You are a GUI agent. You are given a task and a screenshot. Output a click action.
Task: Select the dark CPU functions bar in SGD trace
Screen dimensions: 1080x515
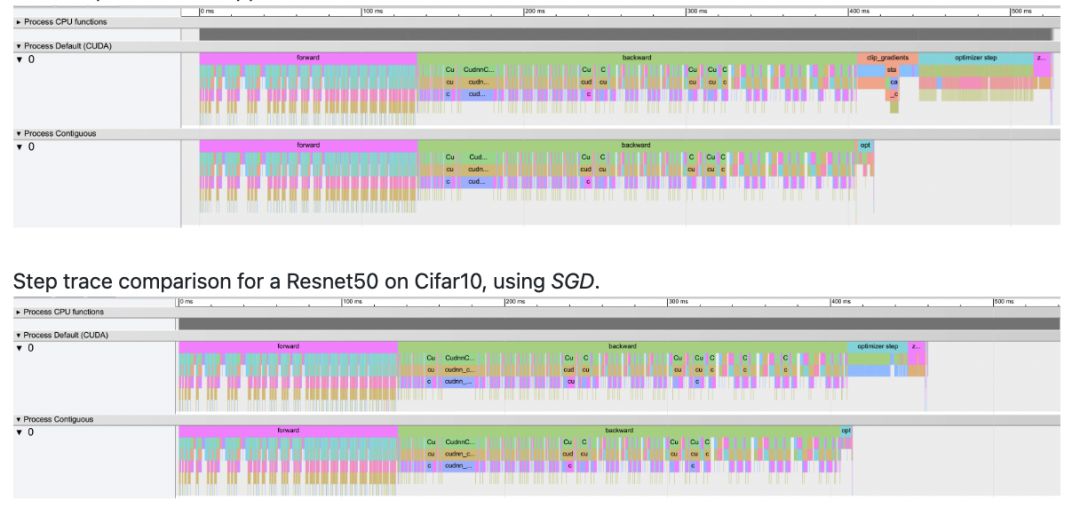pyautogui.click(x=619, y=324)
